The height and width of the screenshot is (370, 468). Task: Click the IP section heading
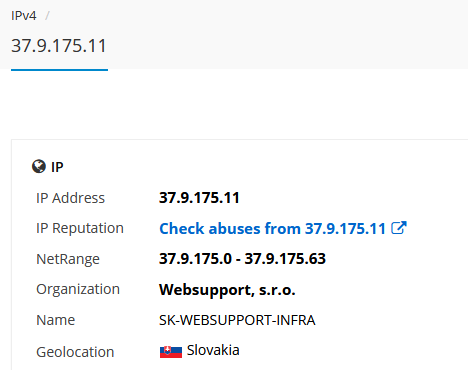(x=57, y=167)
